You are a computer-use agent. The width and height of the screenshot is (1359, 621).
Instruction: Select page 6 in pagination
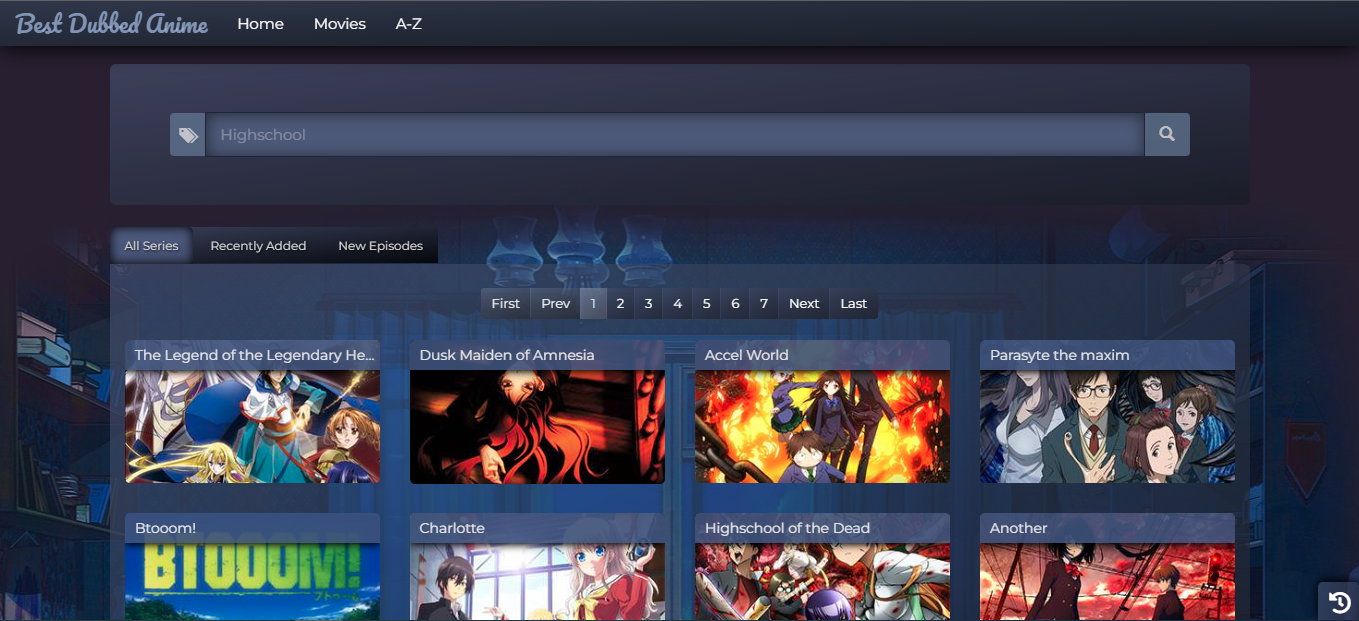(x=735, y=304)
